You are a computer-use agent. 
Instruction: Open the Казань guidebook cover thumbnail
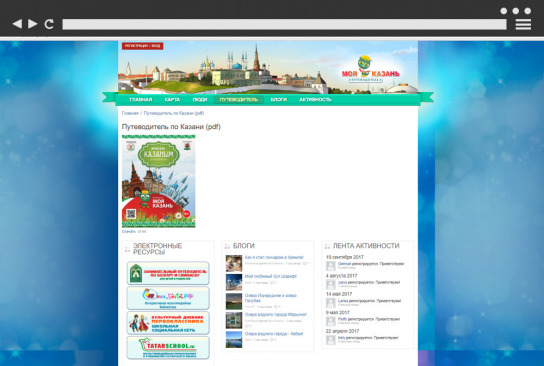pos(159,181)
